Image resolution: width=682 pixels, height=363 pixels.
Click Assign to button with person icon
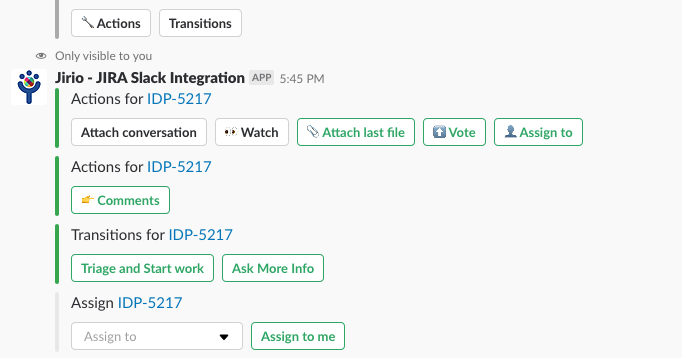click(538, 132)
